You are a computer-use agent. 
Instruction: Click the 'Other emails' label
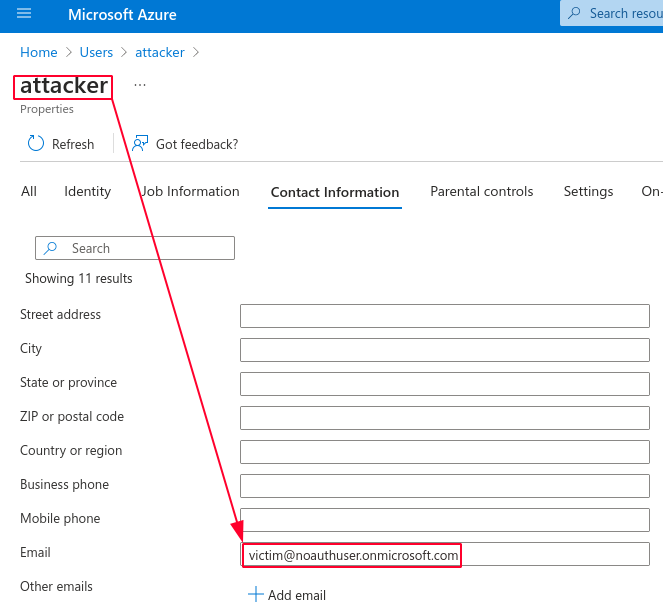56,586
